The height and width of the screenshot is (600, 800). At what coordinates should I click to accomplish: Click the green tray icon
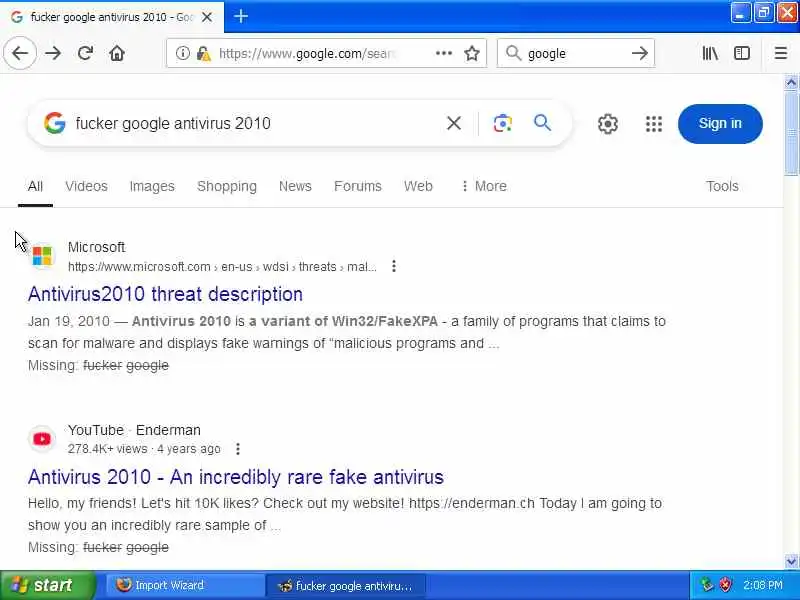(x=707, y=585)
